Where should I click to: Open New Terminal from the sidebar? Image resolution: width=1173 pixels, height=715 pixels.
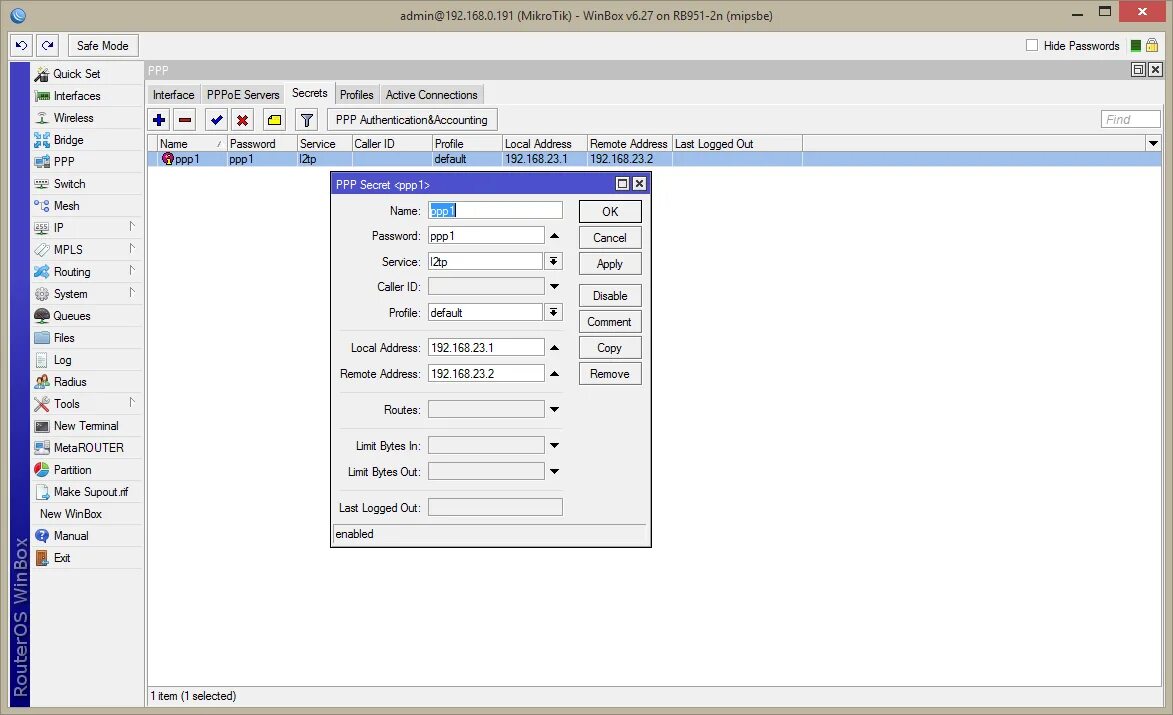coord(87,426)
